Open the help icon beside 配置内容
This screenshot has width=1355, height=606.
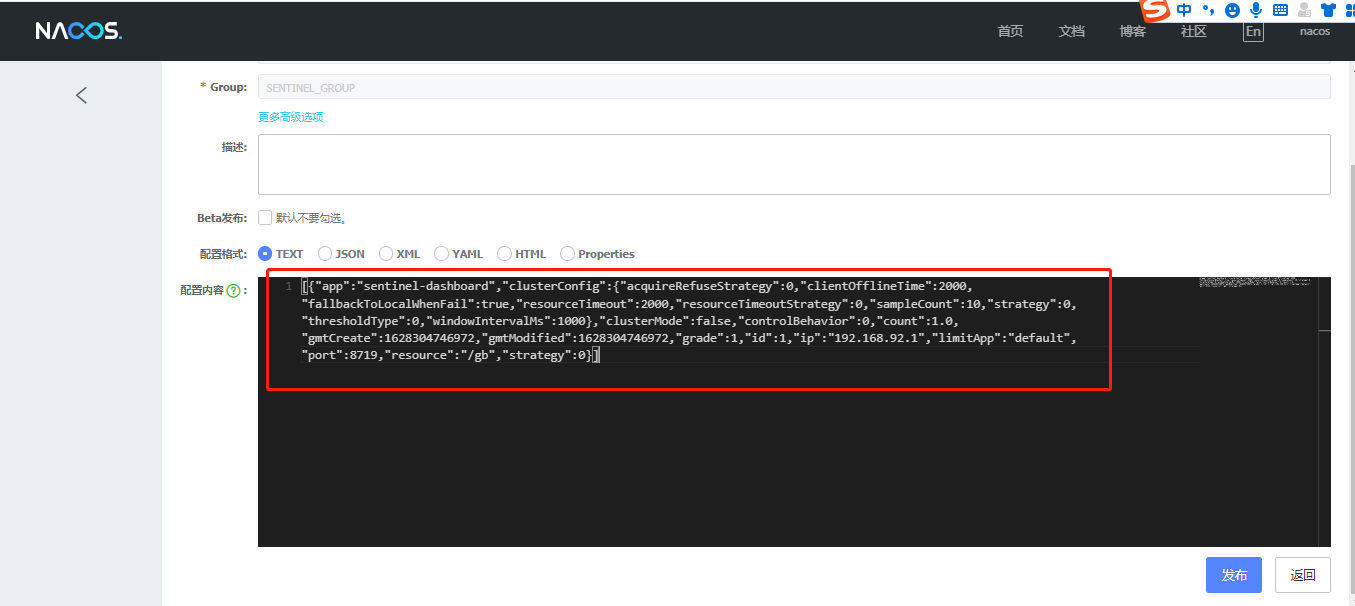[233, 291]
